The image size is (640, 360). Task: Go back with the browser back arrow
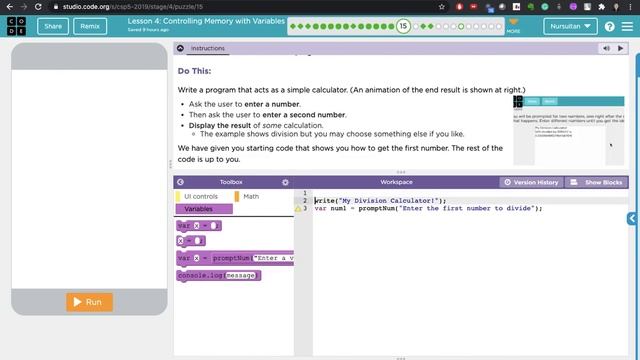[x=9, y=7]
